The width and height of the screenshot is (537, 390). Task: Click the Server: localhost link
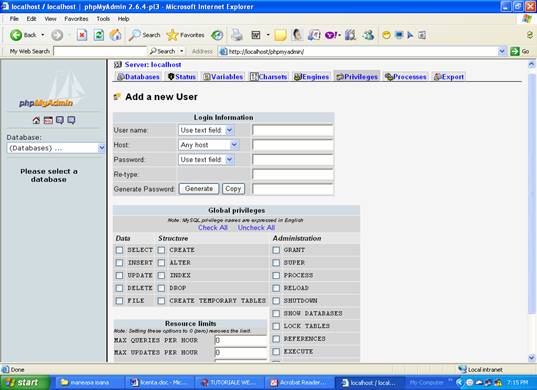[x=153, y=65]
